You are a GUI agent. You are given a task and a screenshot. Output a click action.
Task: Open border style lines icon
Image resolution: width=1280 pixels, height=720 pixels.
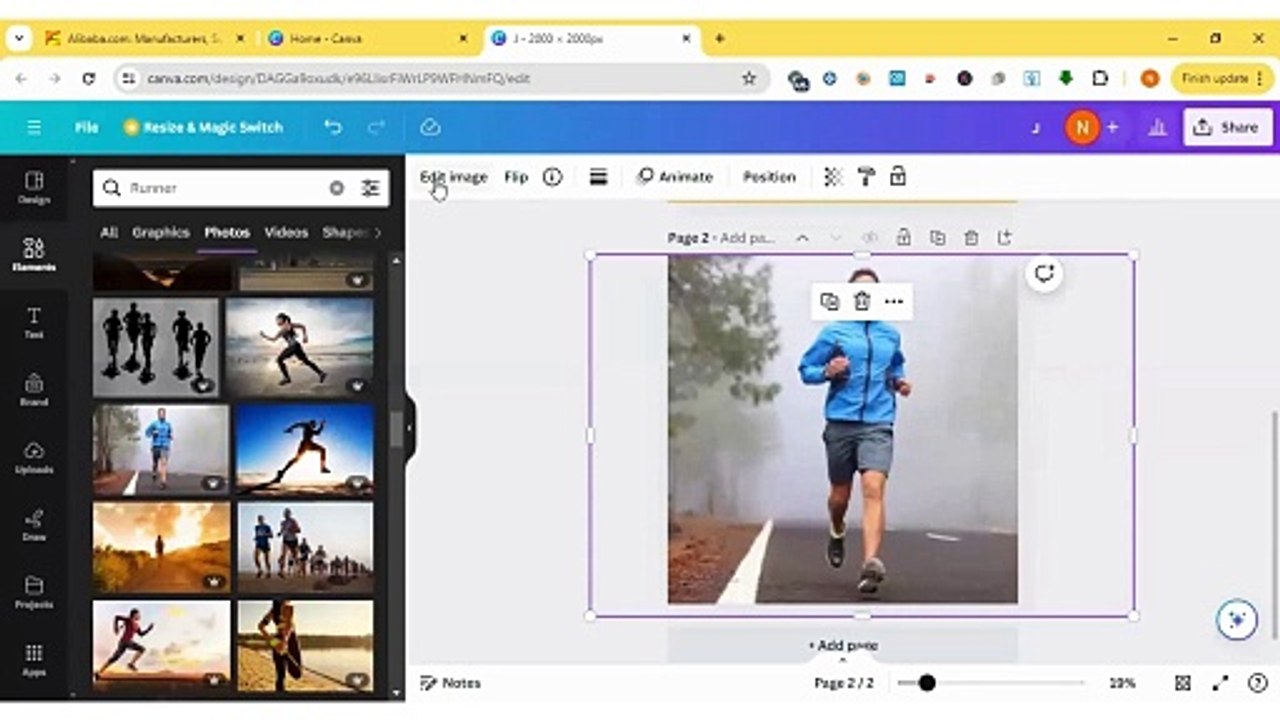pyautogui.click(x=598, y=177)
